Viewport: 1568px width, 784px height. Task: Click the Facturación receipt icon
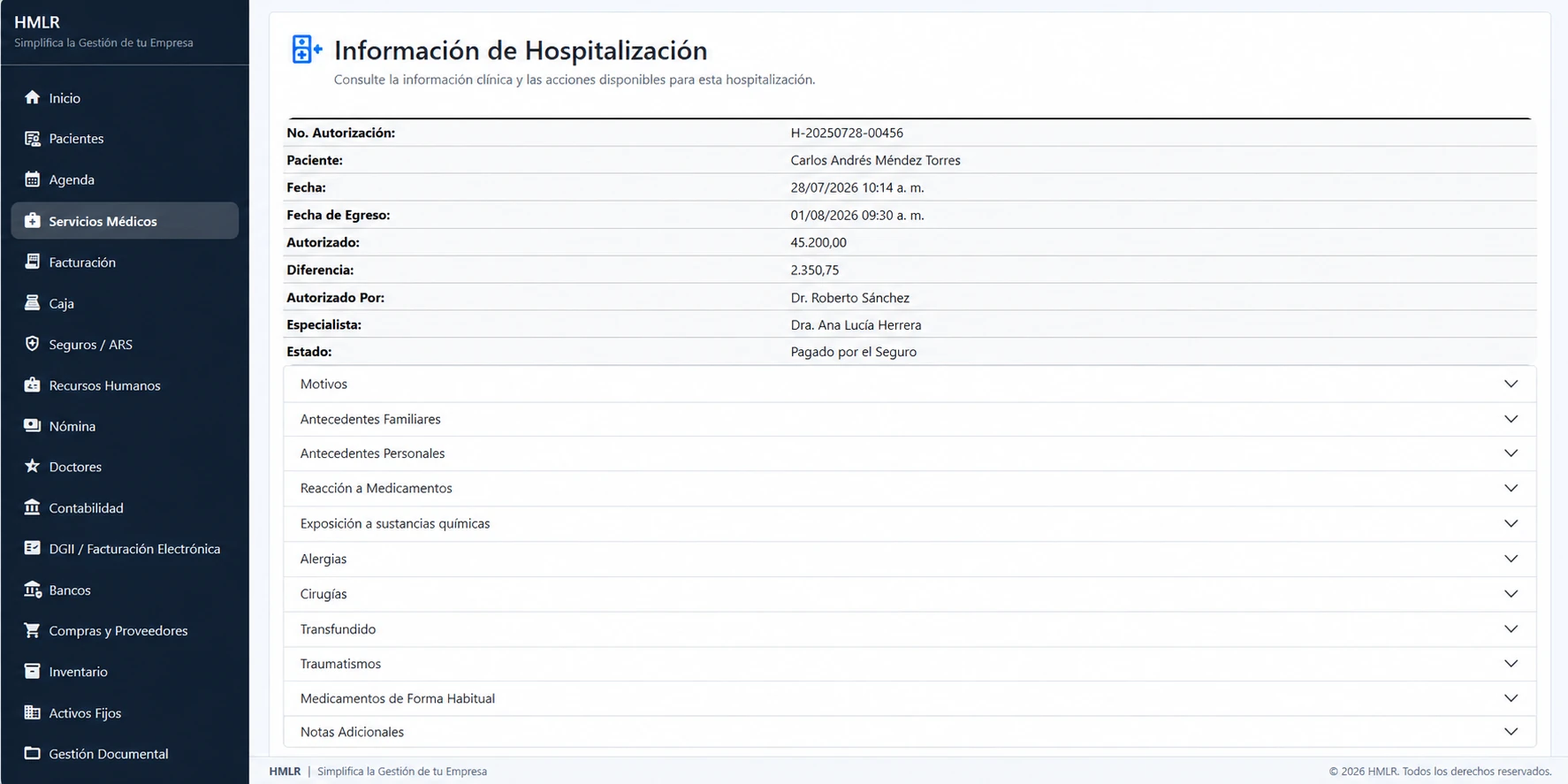click(x=32, y=262)
